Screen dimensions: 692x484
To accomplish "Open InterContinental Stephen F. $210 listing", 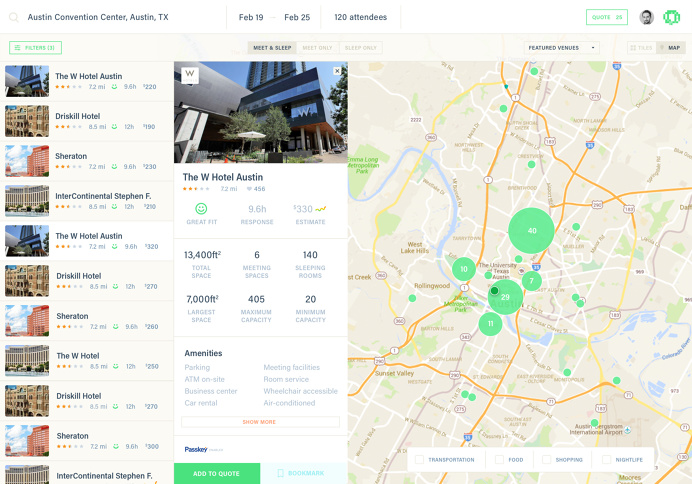I will tap(87, 201).
